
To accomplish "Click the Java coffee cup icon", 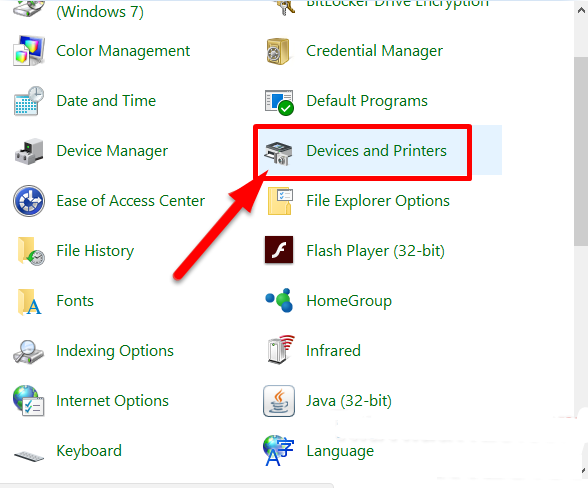I will tap(279, 401).
